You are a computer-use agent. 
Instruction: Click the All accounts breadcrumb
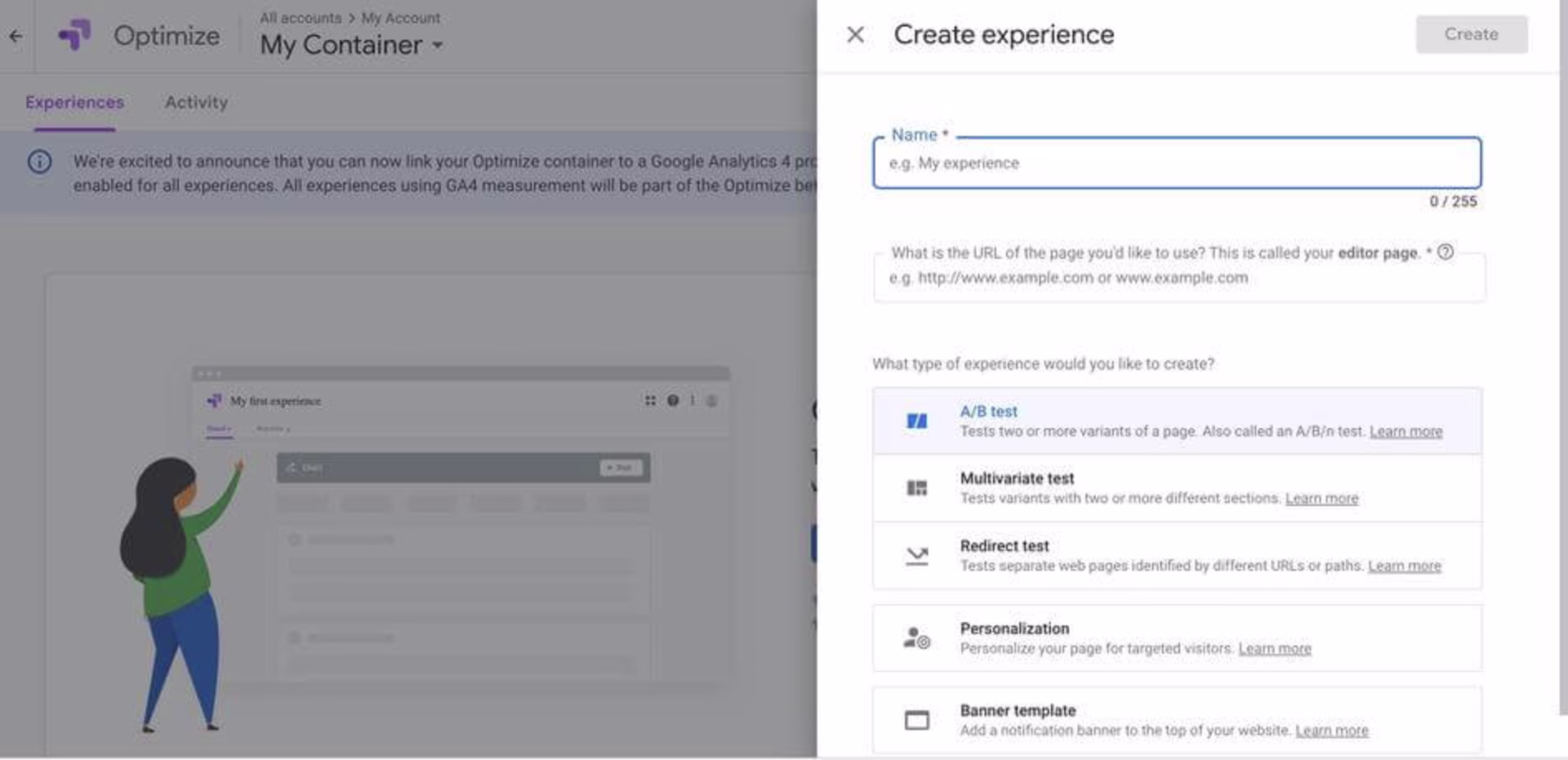tap(301, 18)
